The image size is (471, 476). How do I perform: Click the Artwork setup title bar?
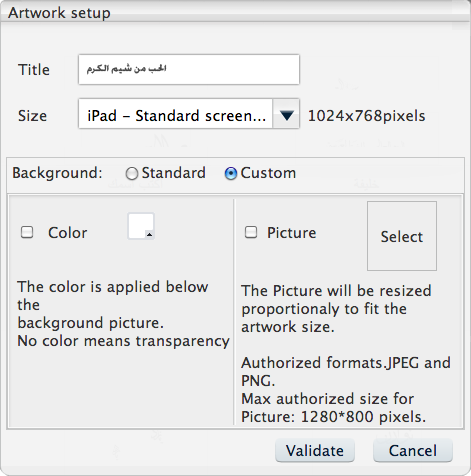(235, 13)
